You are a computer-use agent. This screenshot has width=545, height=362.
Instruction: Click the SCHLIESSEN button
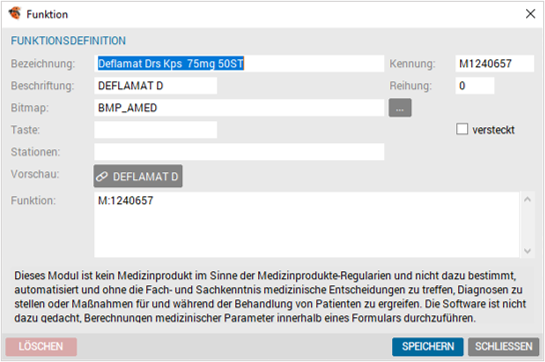[x=503, y=347]
